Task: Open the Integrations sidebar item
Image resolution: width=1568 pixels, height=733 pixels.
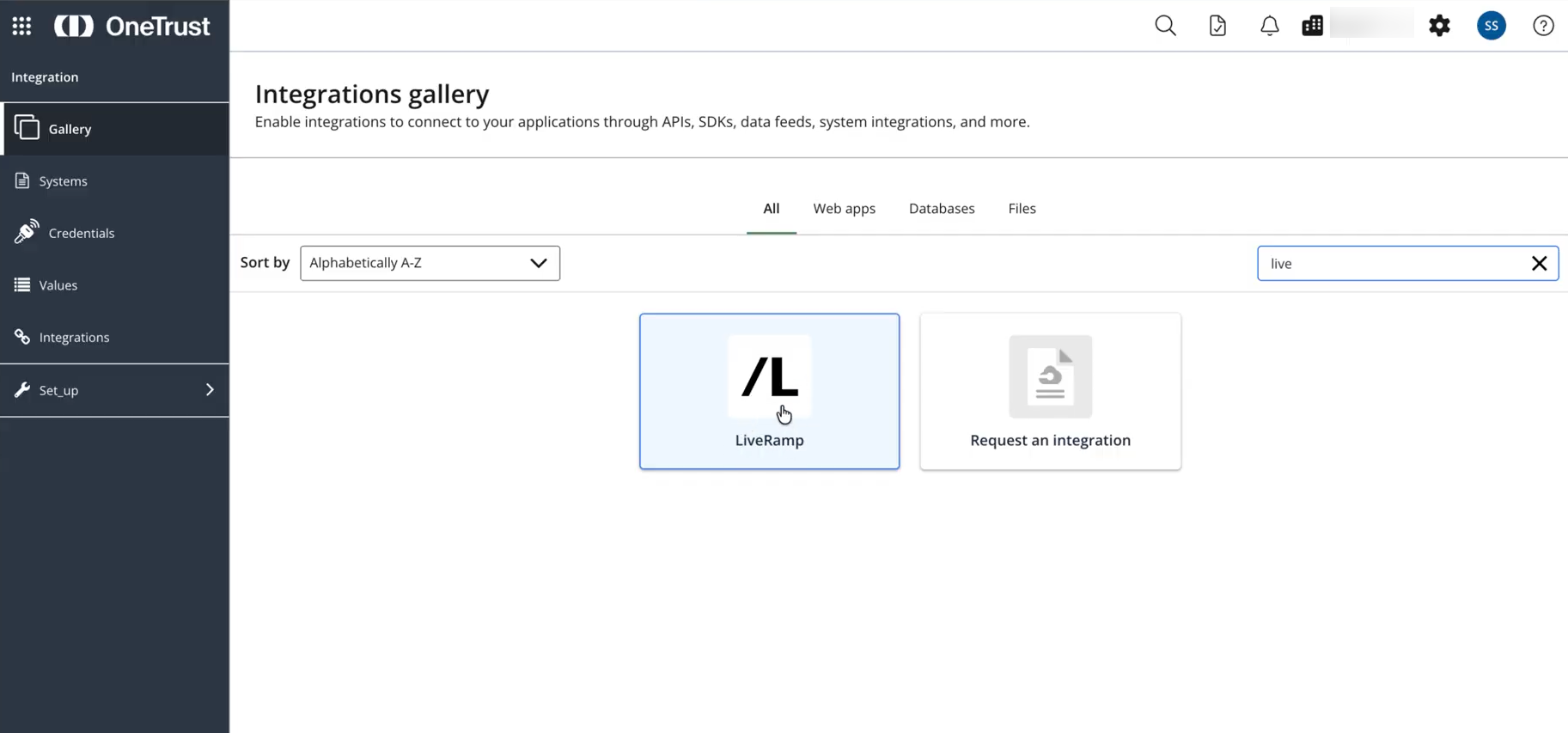Action: click(x=114, y=337)
